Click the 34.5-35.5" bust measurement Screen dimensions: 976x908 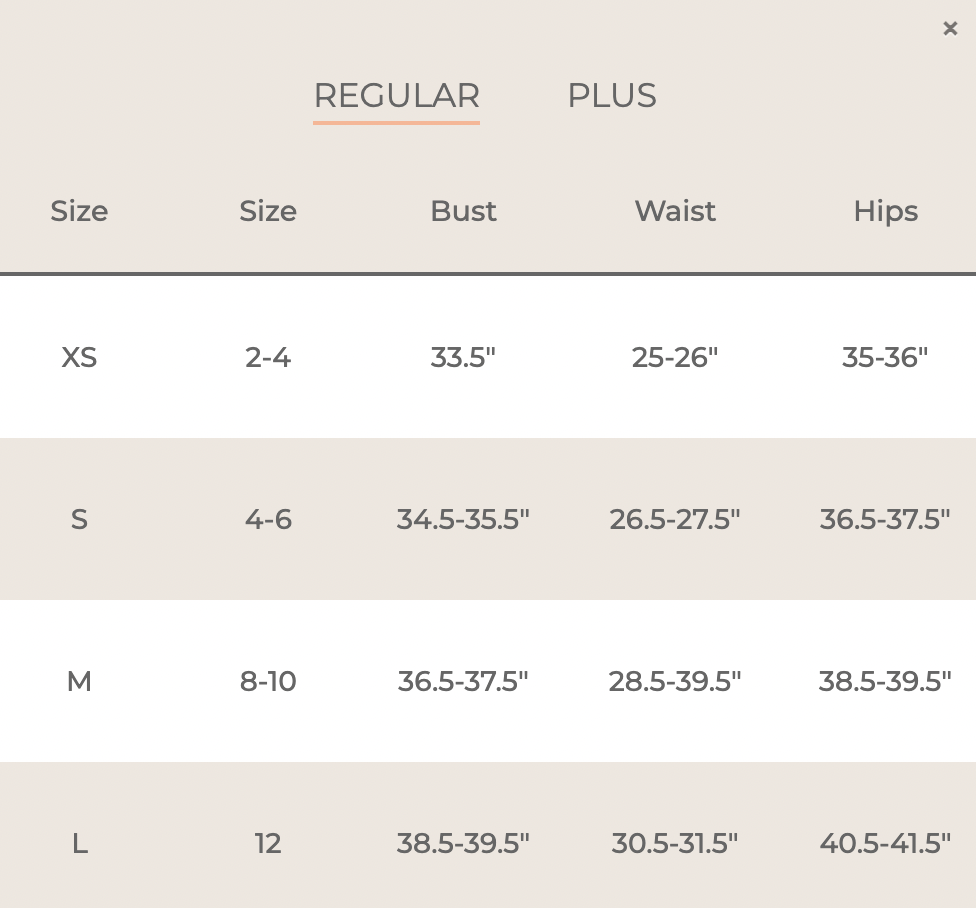463,519
